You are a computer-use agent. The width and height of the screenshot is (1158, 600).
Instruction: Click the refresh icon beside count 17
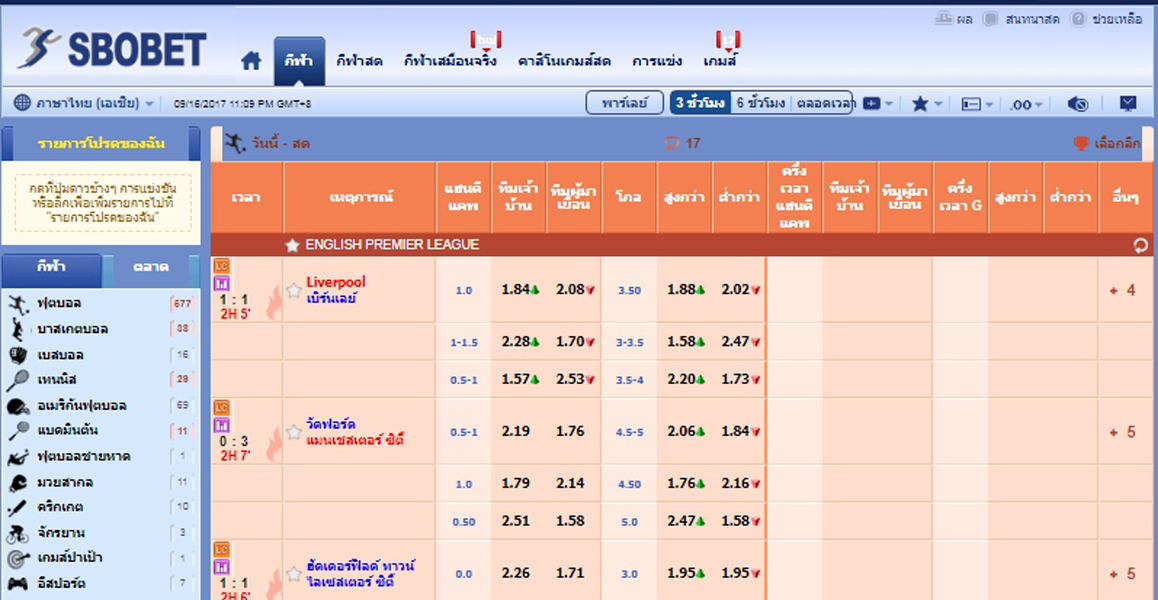coord(672,143)
